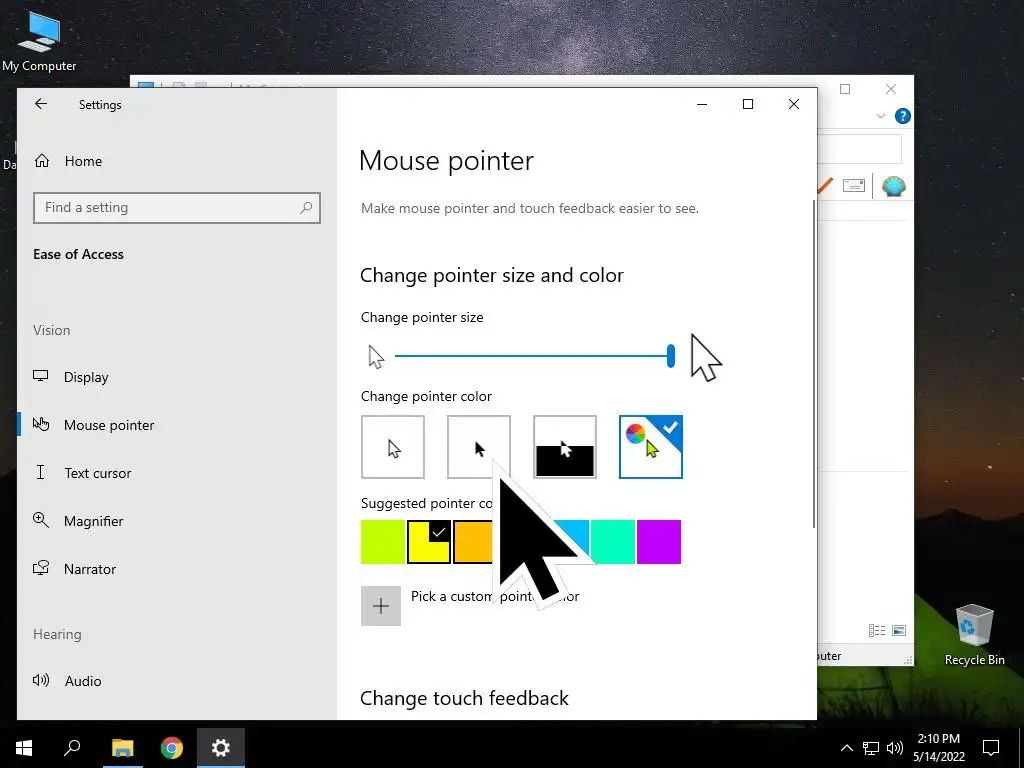
Task: Click the Find a setting search box
Action: (177, 208)
